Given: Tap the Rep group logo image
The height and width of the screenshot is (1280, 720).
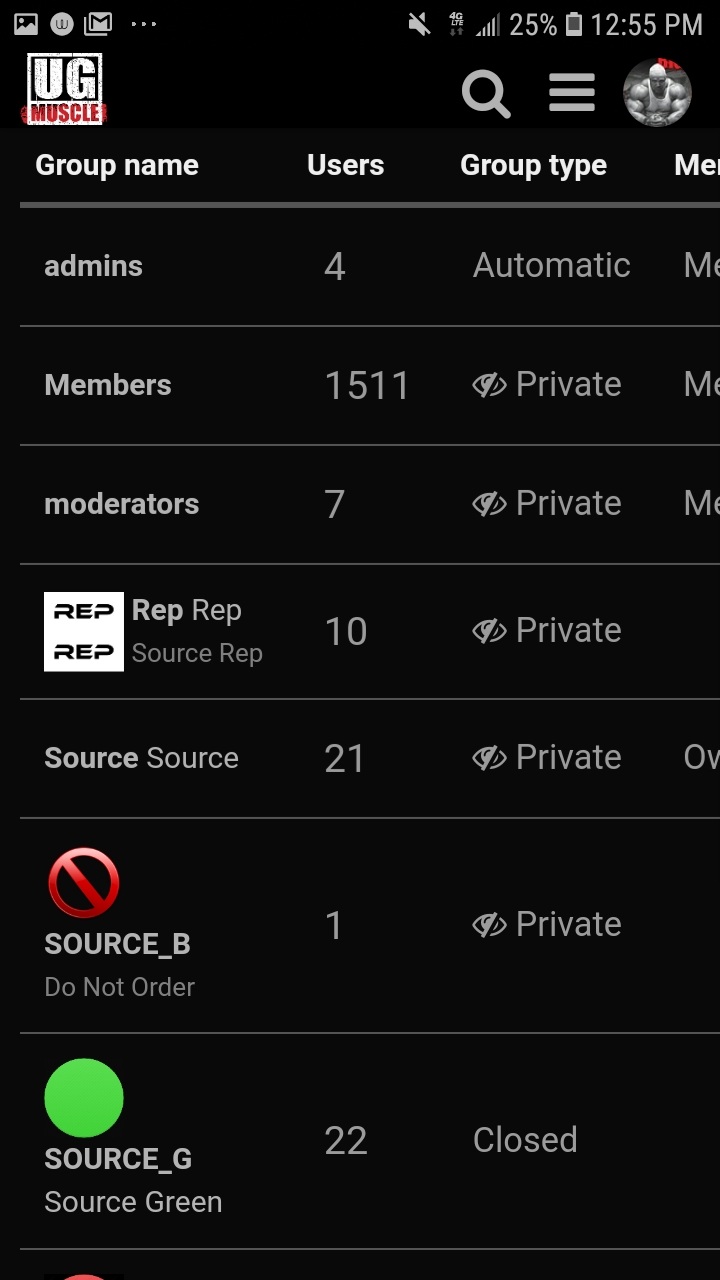Looking at the screenshot, I should [84, 632].
